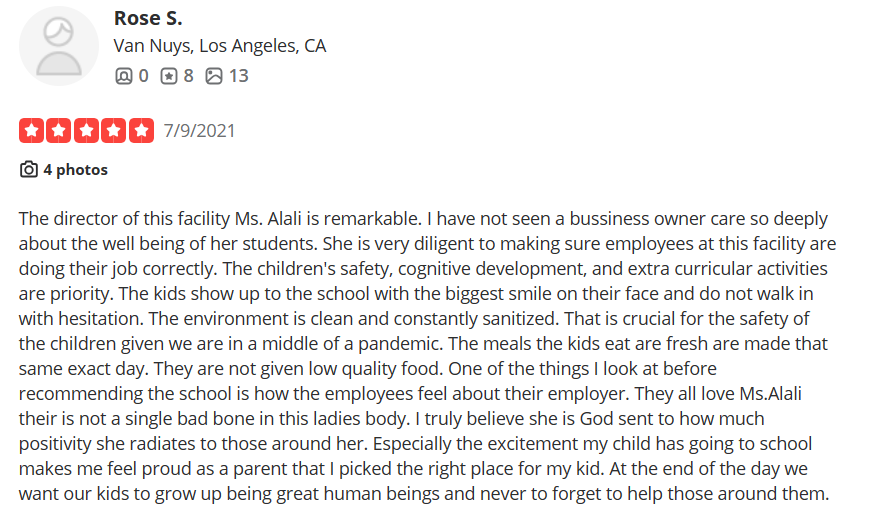Image resolution: width=872 pixels, height=510 pixels.
Task: Click the camera icon next to 4 photos
Action: [x=29, y=169]
